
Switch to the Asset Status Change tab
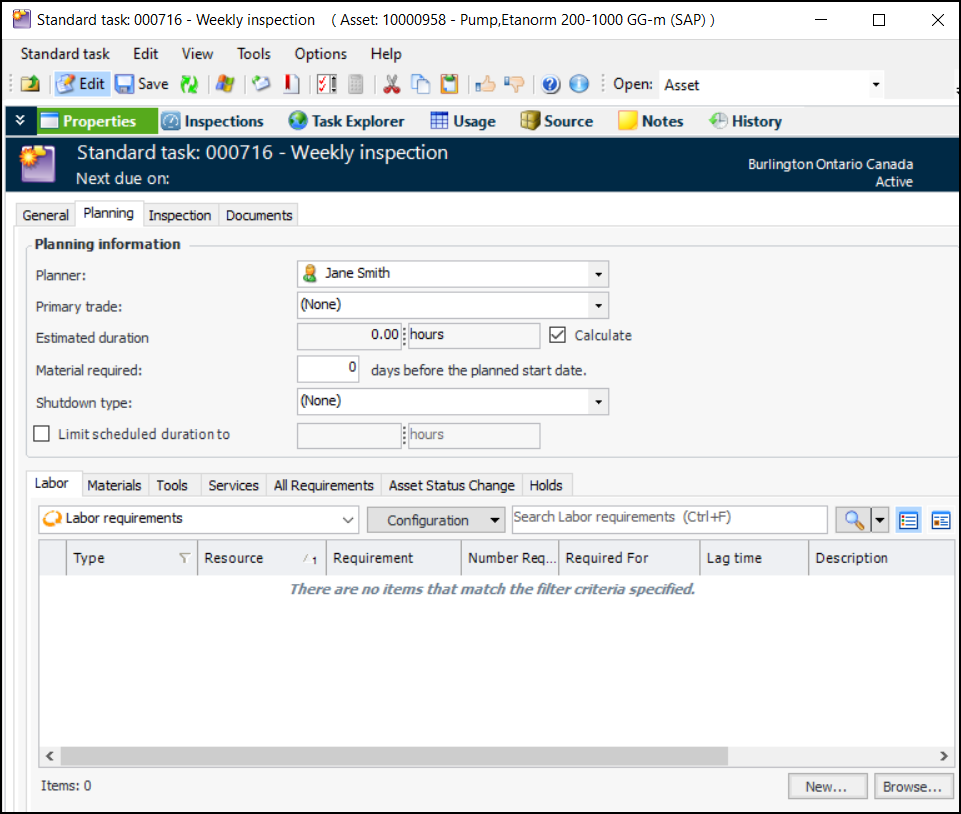tap(452, 485)
